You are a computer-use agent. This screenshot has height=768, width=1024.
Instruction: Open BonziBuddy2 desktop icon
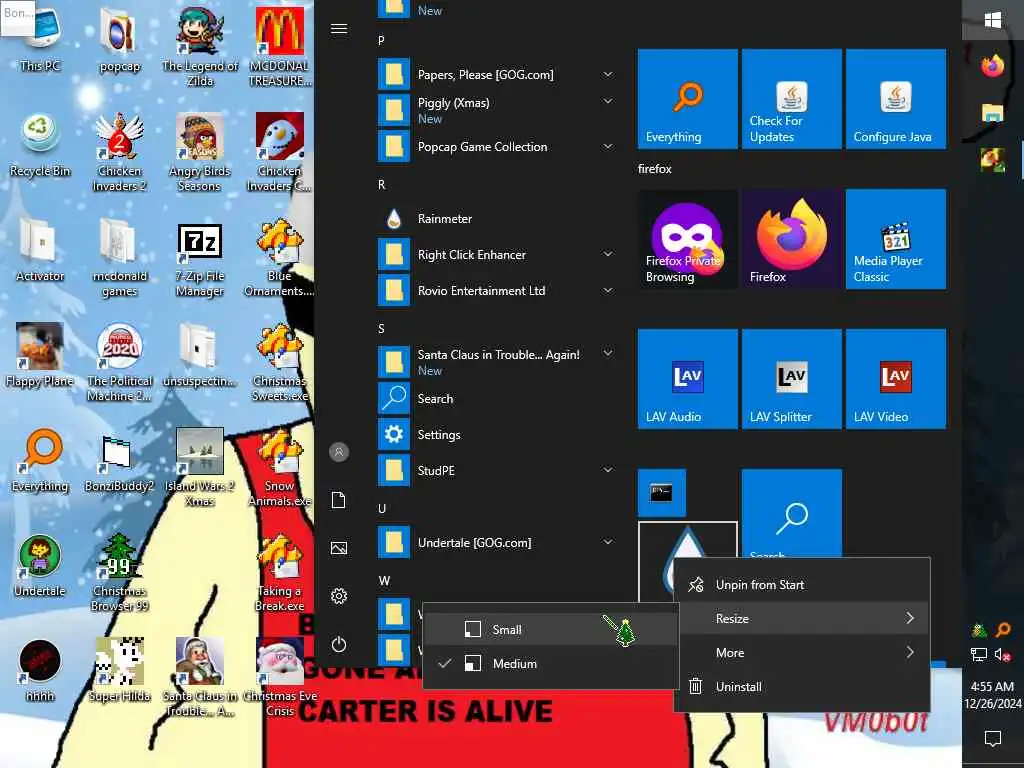tap(120, 461)
